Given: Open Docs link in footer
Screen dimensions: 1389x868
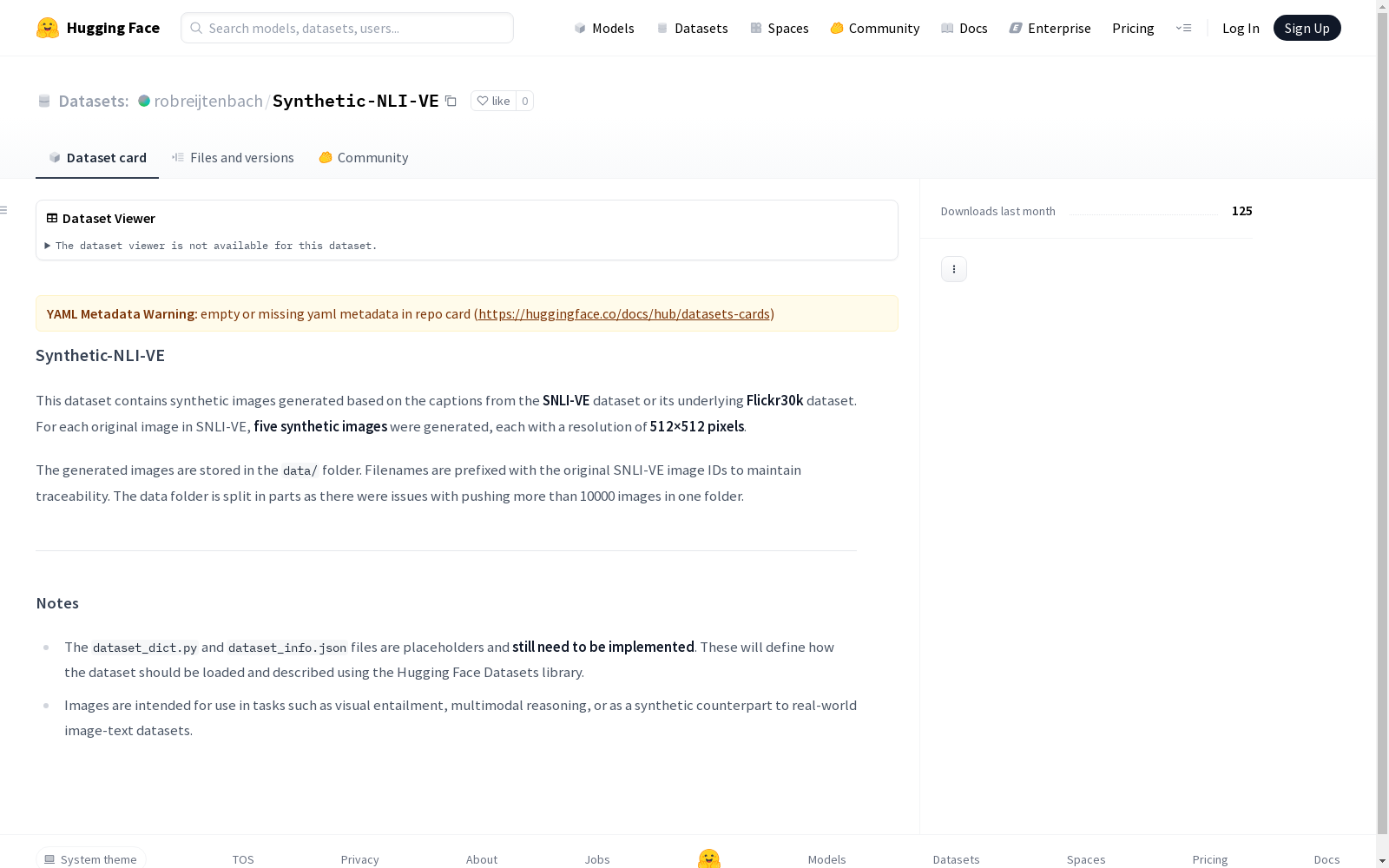Looking at the screenshot, I should pos(1326,859).
